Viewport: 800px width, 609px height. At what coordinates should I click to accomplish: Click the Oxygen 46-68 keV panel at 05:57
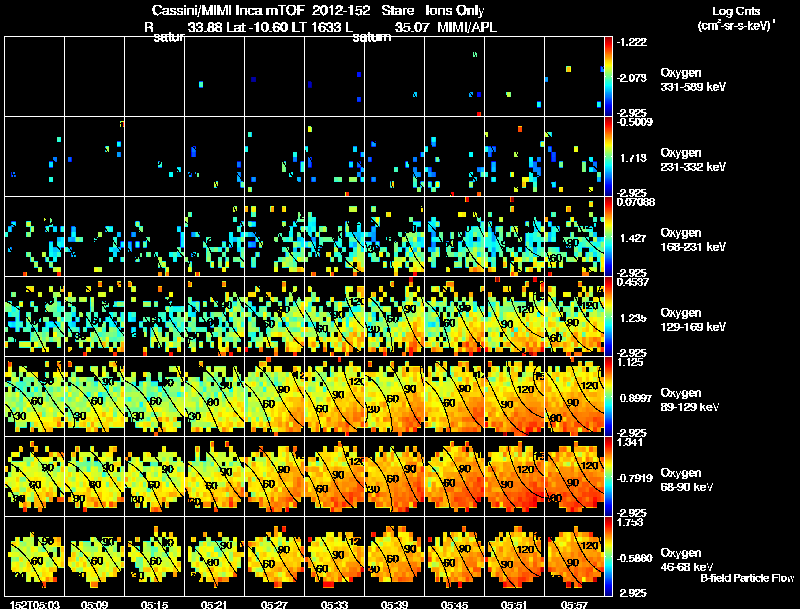[x=574, y=556]
